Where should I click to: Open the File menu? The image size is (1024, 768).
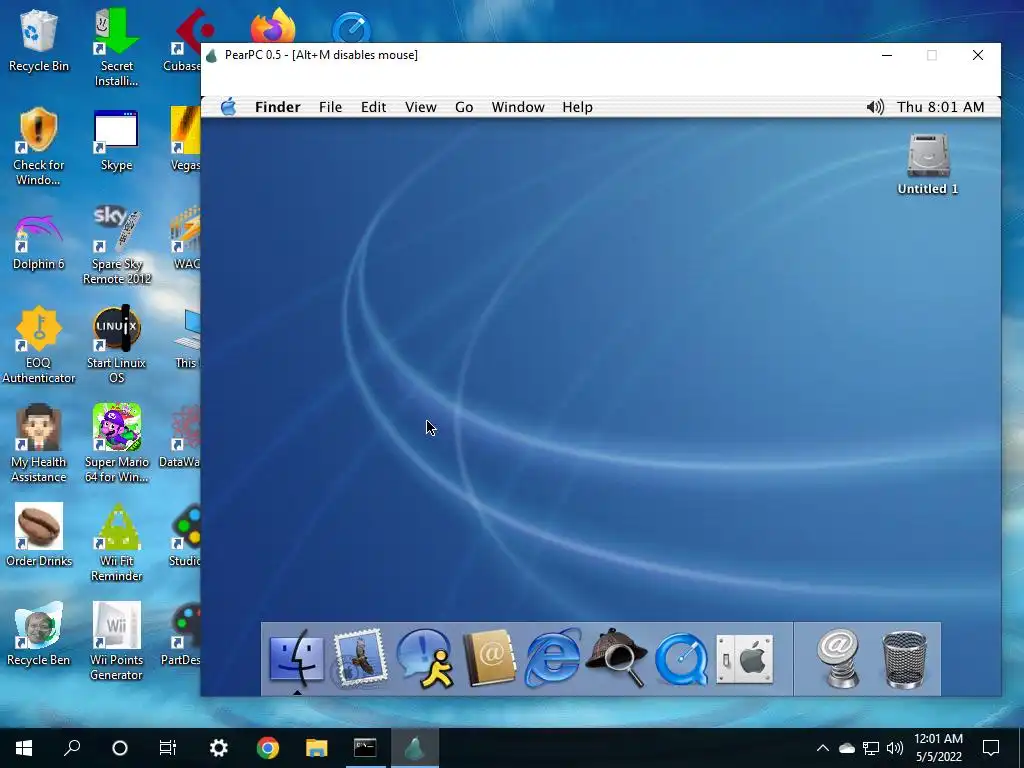[x=330, y=107]
